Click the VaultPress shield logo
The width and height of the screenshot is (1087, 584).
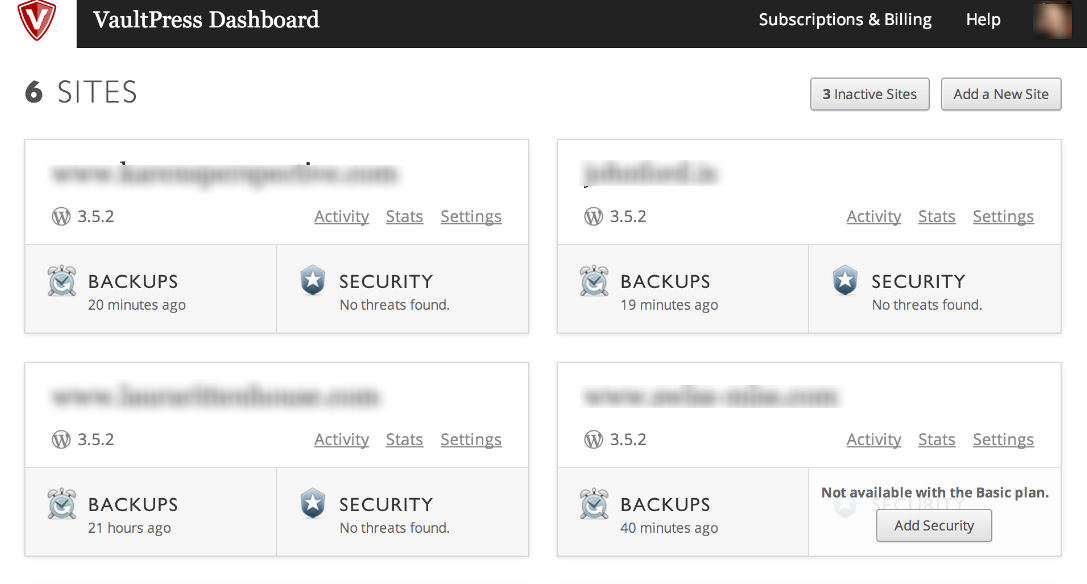click(x=37, y=20)
